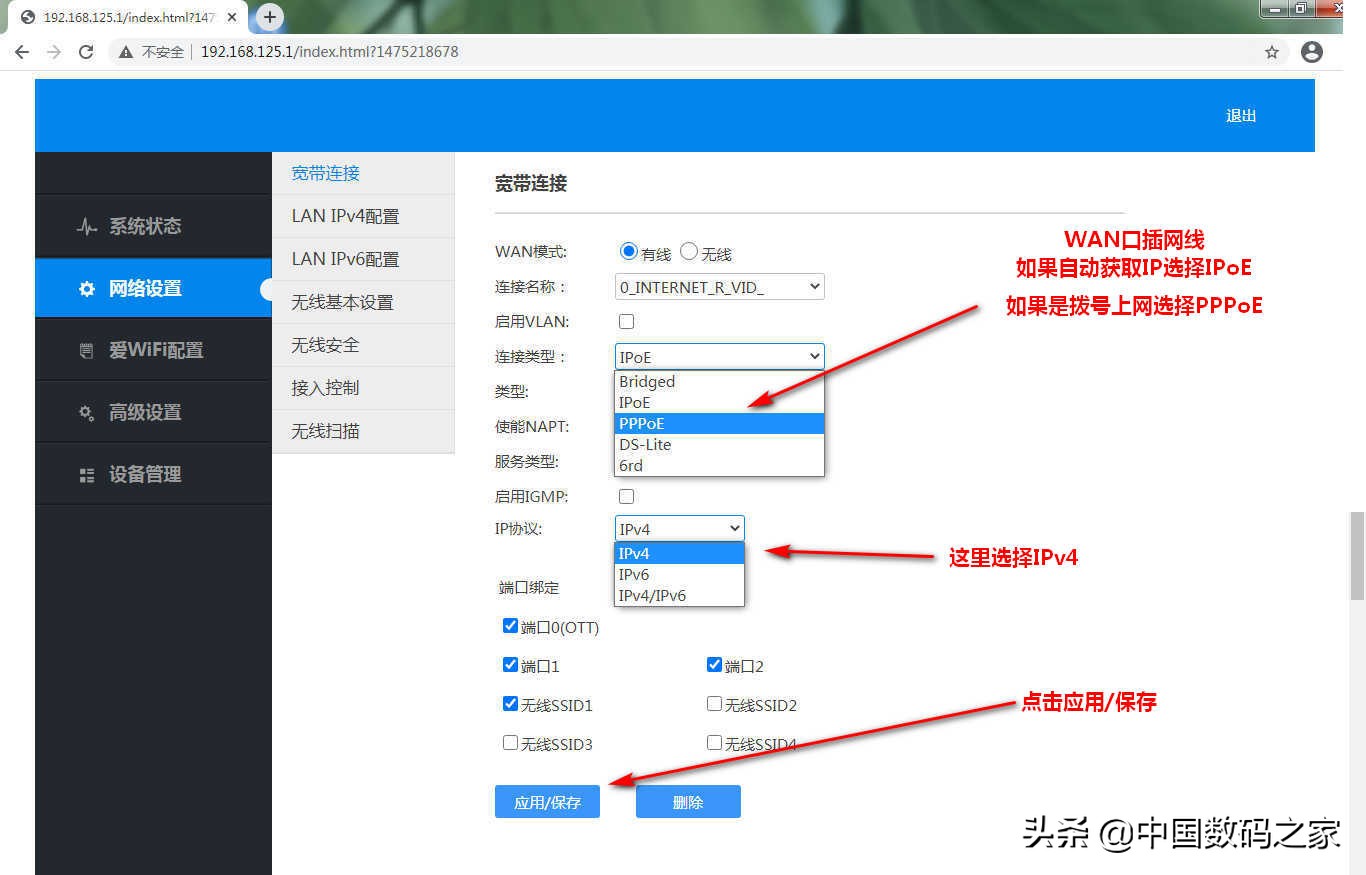Select the 无线 WAN mode radio button
Image resolution: width=1366 pixels, height=875 pixels.
[688, 251]
